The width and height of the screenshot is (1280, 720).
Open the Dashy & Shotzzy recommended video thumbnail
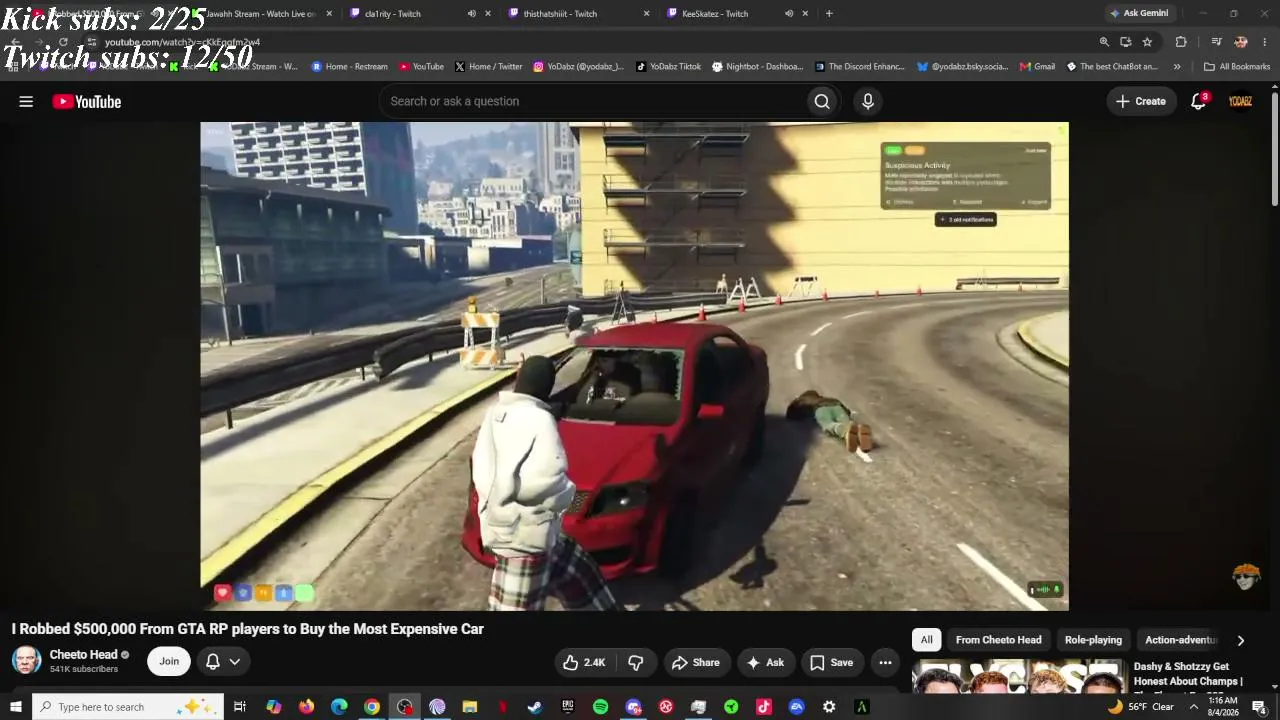[1018, 676]
